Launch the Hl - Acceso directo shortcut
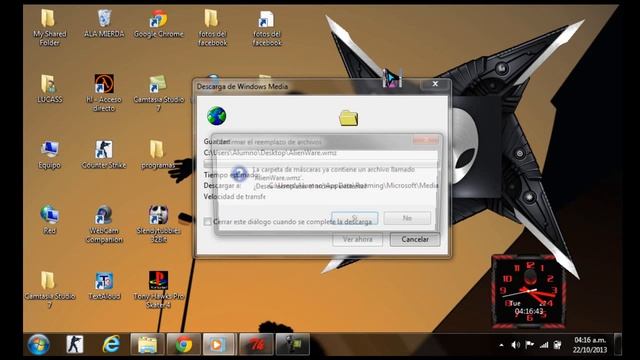Screen dimensions: 640x360 click(104, 93)
